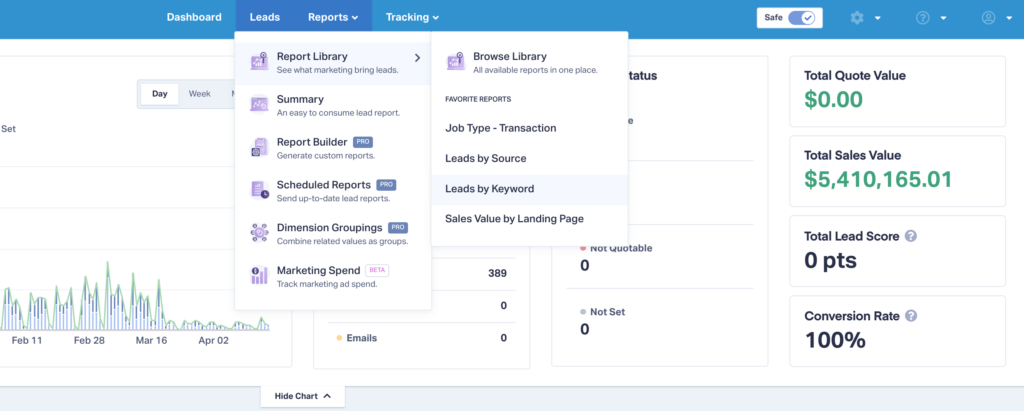Open the Report Library icon
This screenshot has width=1024, height=411.
[x=259, y=61]
